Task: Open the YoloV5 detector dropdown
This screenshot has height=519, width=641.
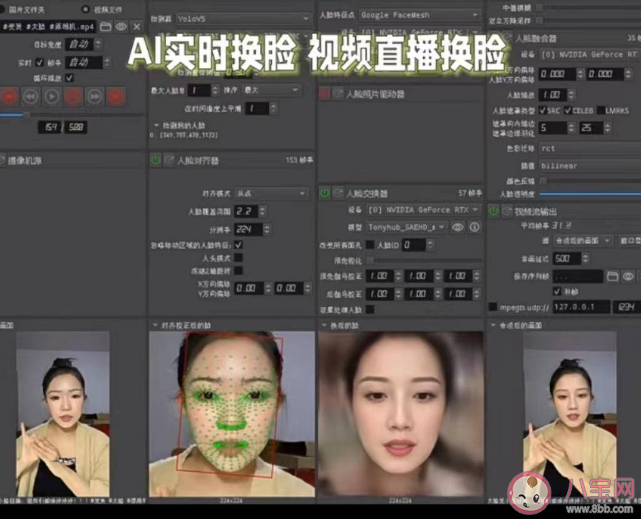Action: (x=243, y=18)
